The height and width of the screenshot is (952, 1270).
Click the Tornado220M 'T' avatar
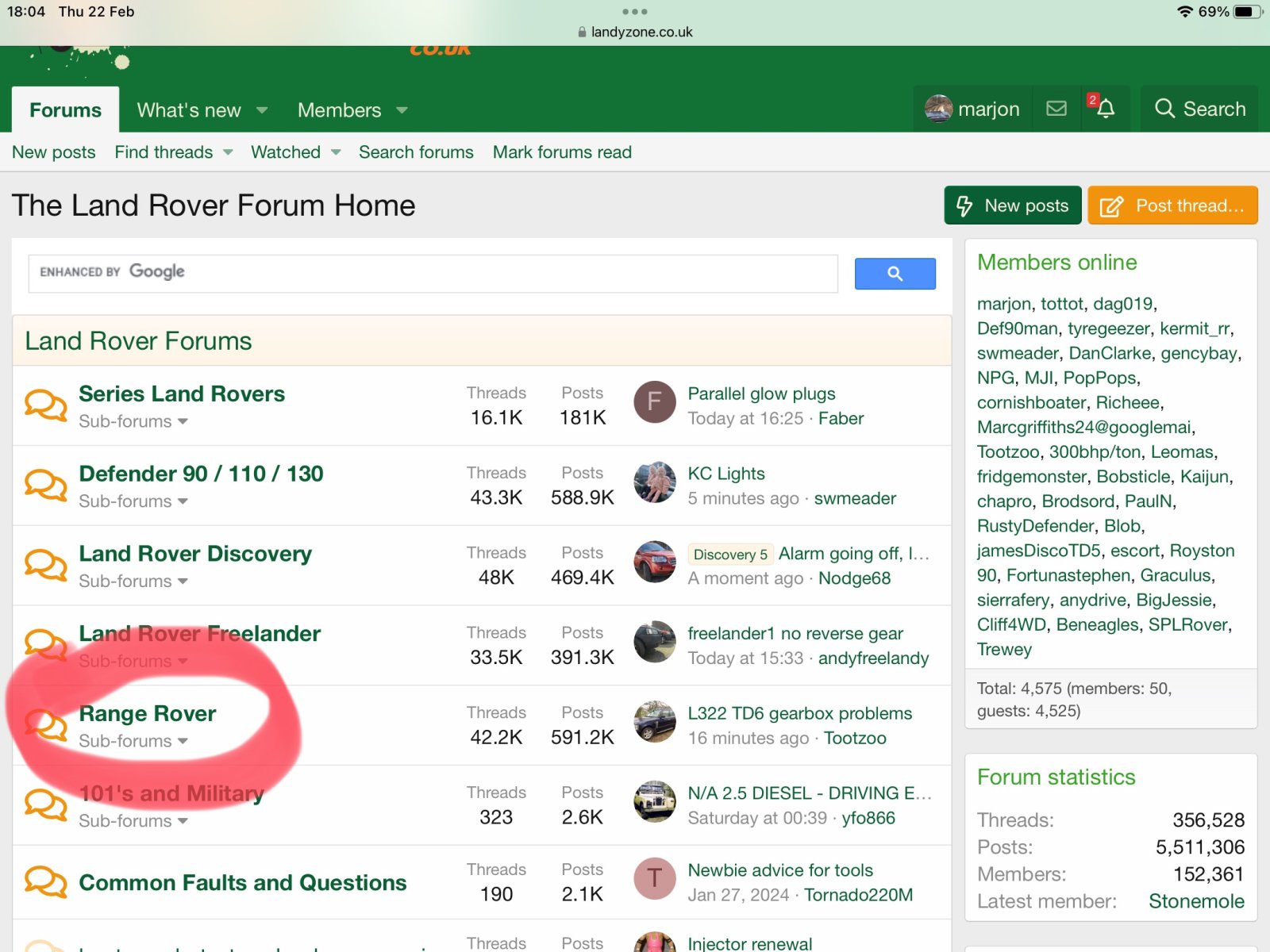(655, 878)
